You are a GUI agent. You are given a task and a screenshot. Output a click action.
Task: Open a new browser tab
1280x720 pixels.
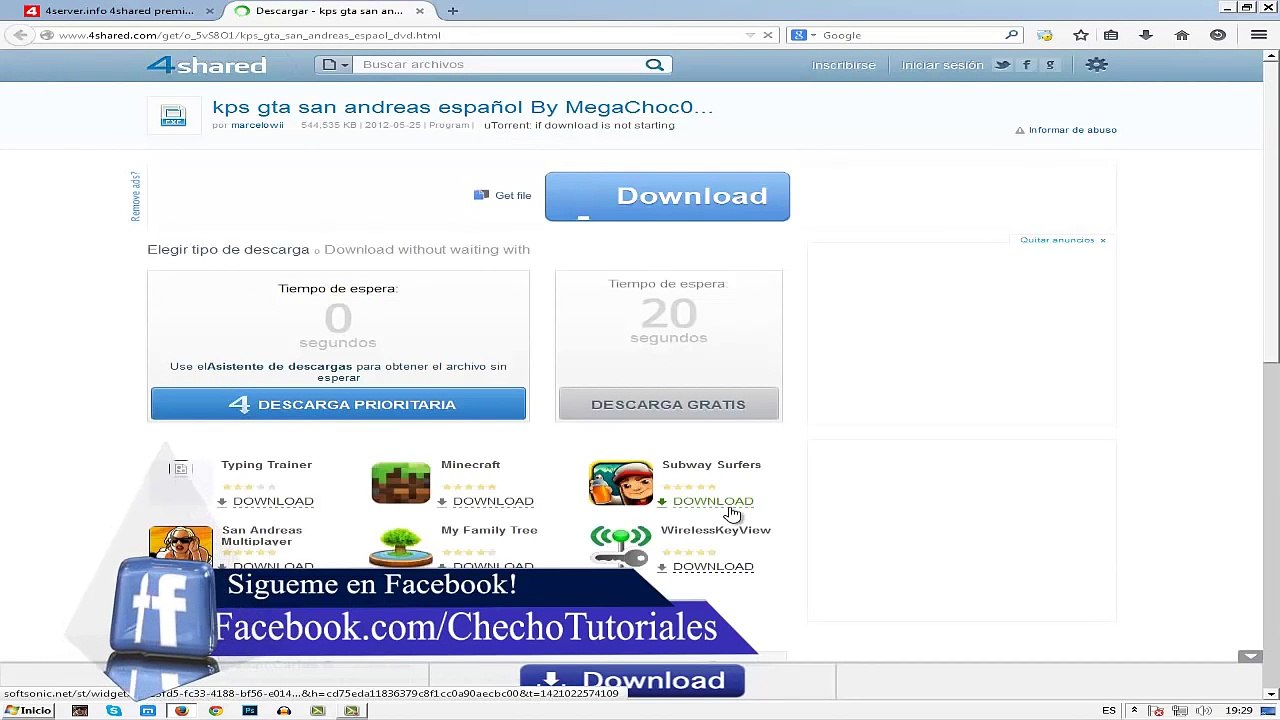[x=453, y=11]
